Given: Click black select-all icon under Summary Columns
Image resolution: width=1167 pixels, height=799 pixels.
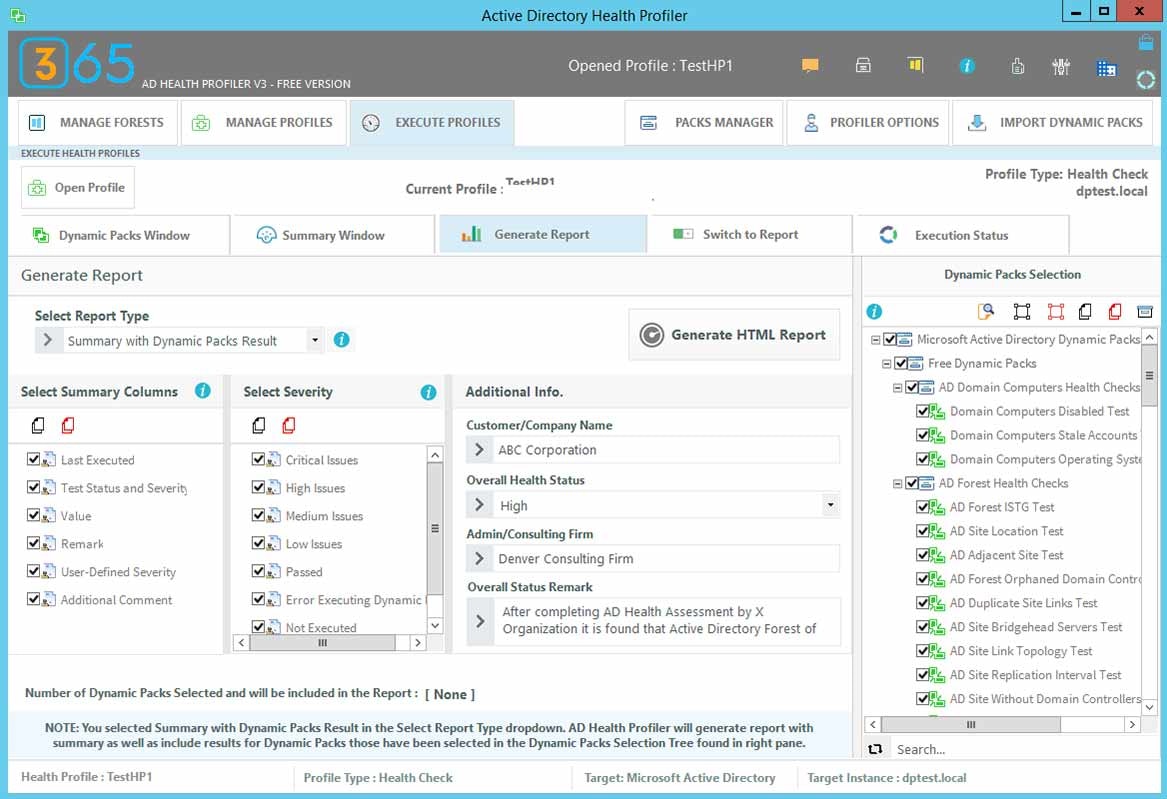Looking at the screenshot, I should click(x=38, y=425).
